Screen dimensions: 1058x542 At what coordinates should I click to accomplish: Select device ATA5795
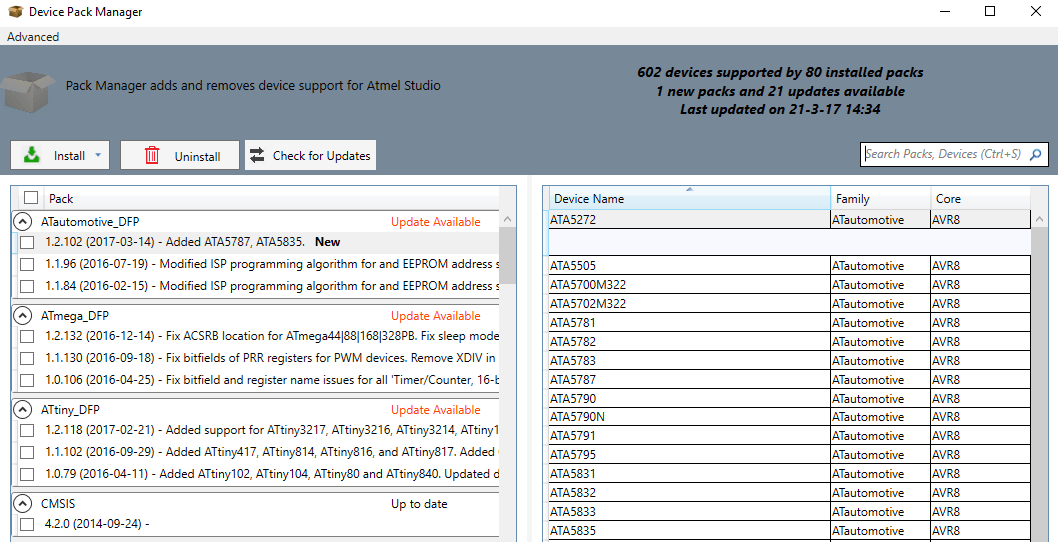tap(789, 454)
